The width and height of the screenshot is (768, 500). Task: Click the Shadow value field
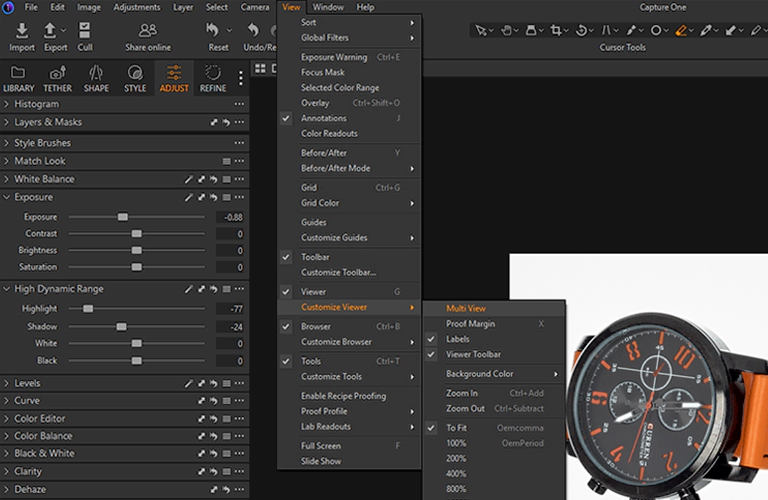point(231,327)
